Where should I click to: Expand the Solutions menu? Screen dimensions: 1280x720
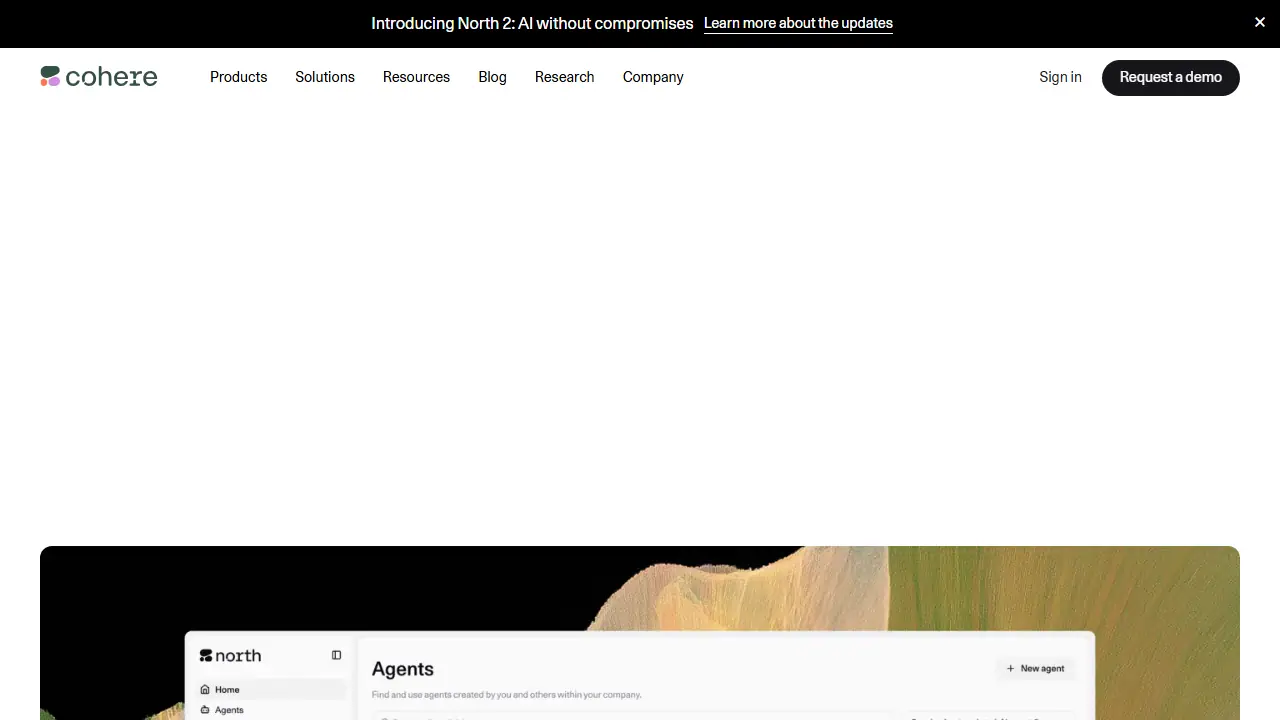(x=325, y=77)
